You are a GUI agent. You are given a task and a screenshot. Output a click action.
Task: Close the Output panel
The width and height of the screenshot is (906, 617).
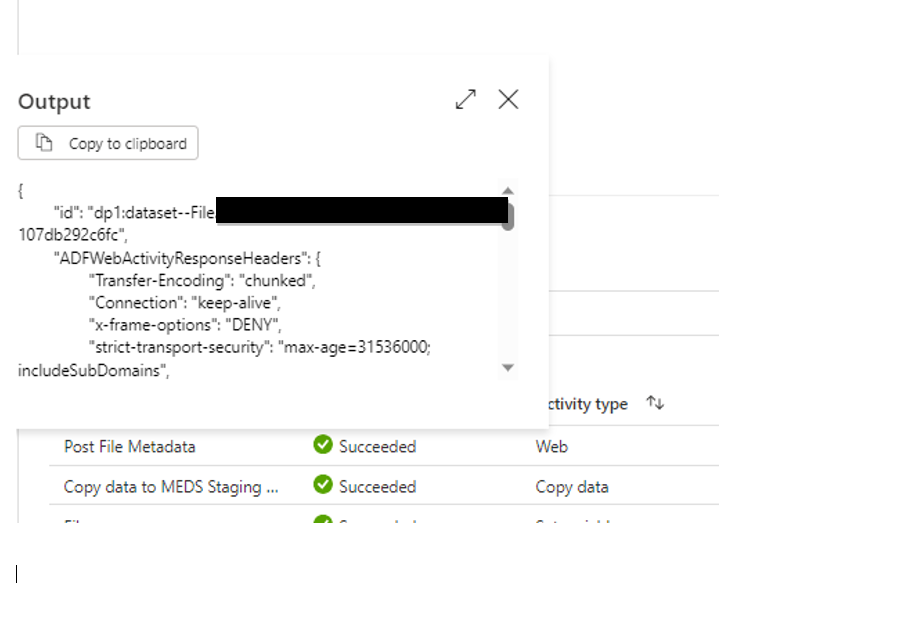point(508,99)
